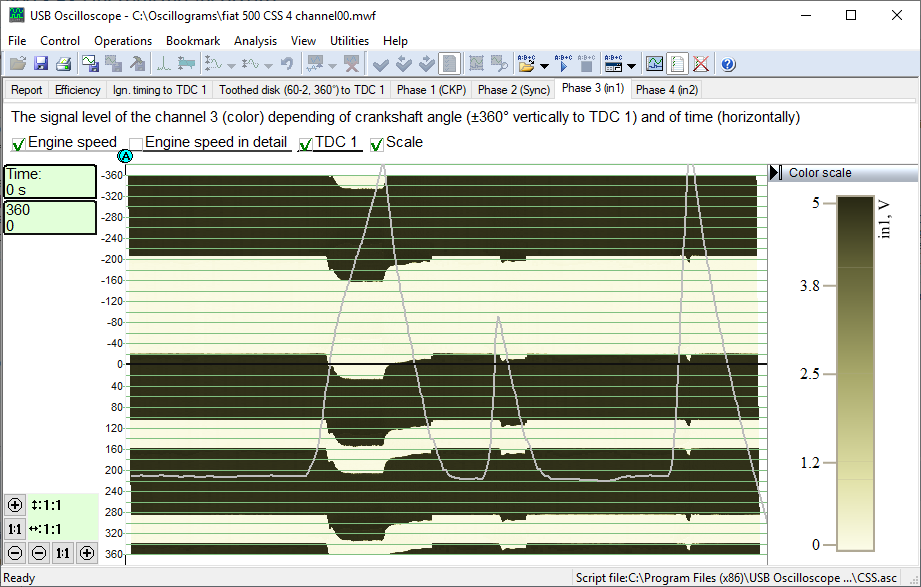Save the current oscillogram
The image size is (921, 587).
coord(40,63)
